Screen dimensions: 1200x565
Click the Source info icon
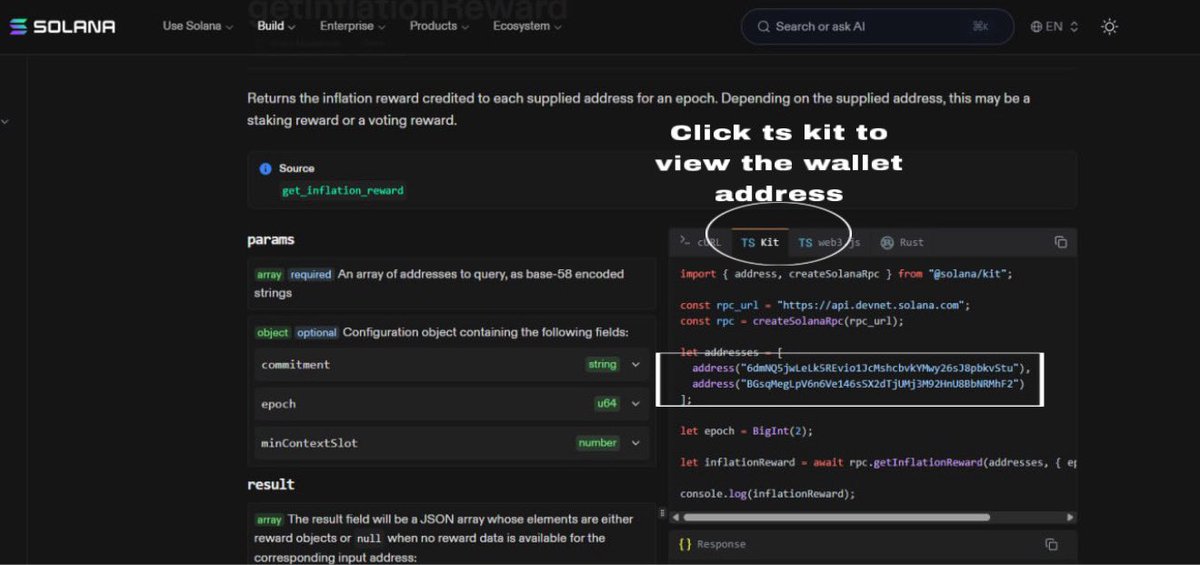[265, 169]
